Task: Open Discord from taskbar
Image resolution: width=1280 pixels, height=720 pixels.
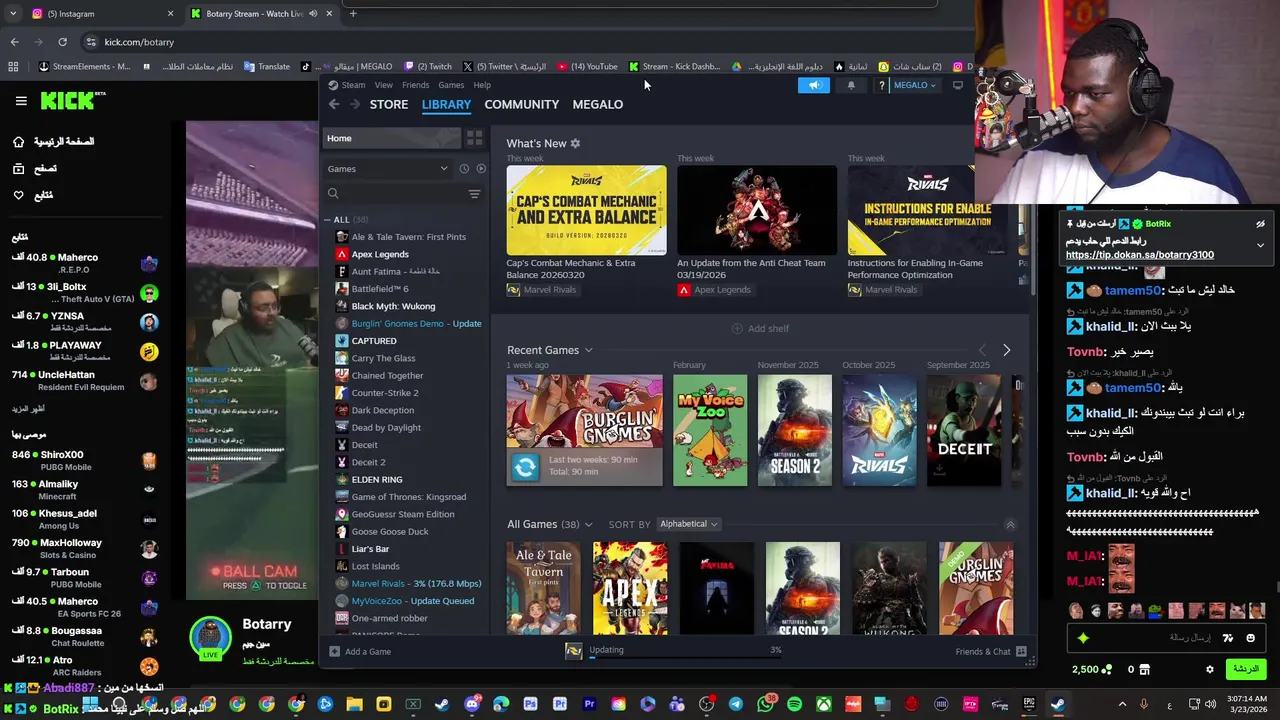Action: 471,704
